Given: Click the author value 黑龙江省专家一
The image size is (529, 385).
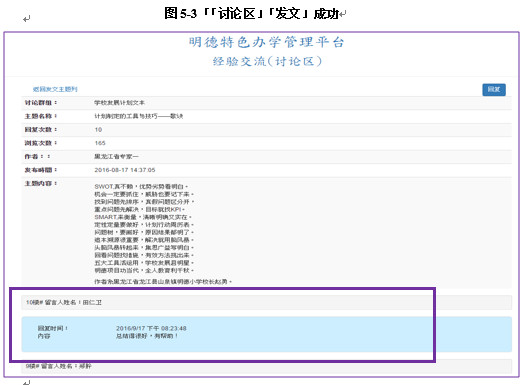Looking at the screenshot, I should (116, 157).
